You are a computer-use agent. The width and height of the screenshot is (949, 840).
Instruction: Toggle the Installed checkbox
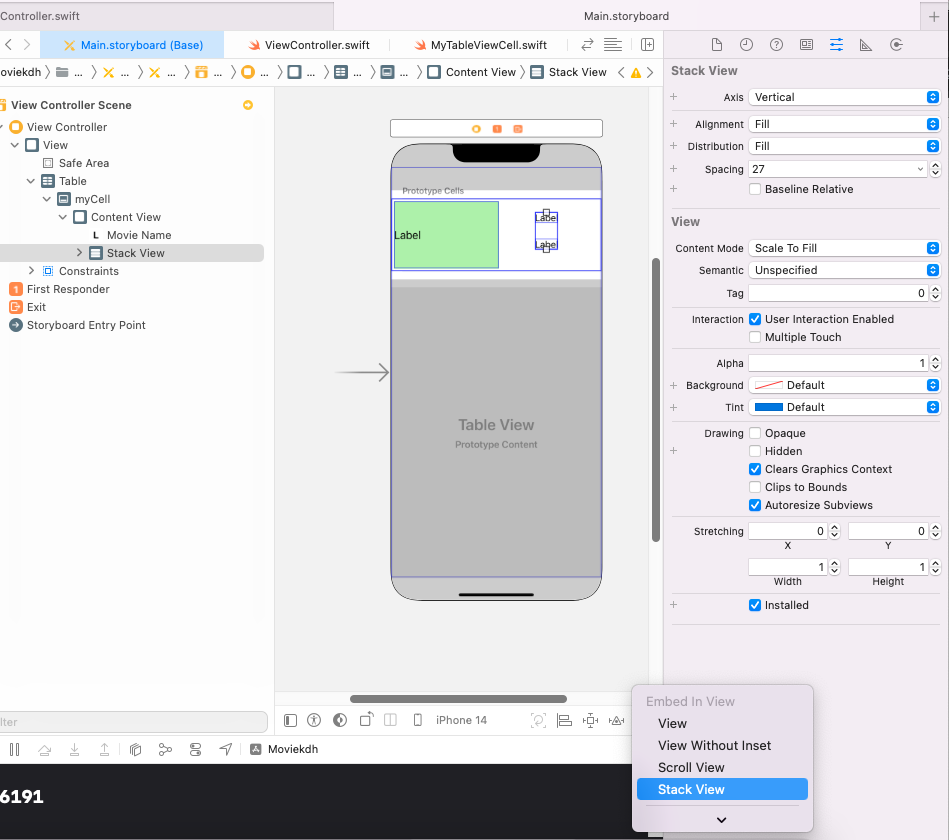755,605
